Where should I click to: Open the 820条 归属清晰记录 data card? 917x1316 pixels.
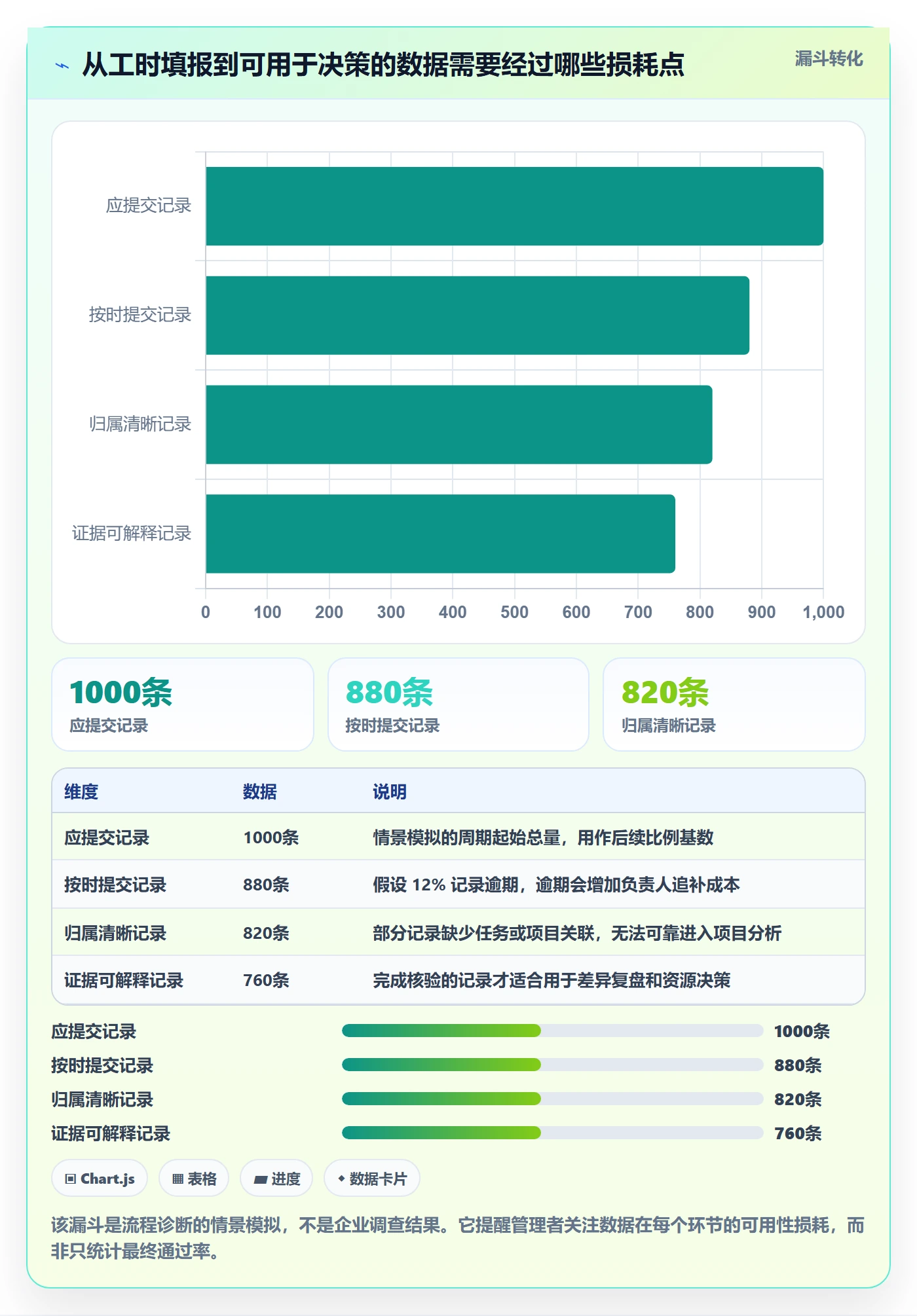[x=734, y=704]
